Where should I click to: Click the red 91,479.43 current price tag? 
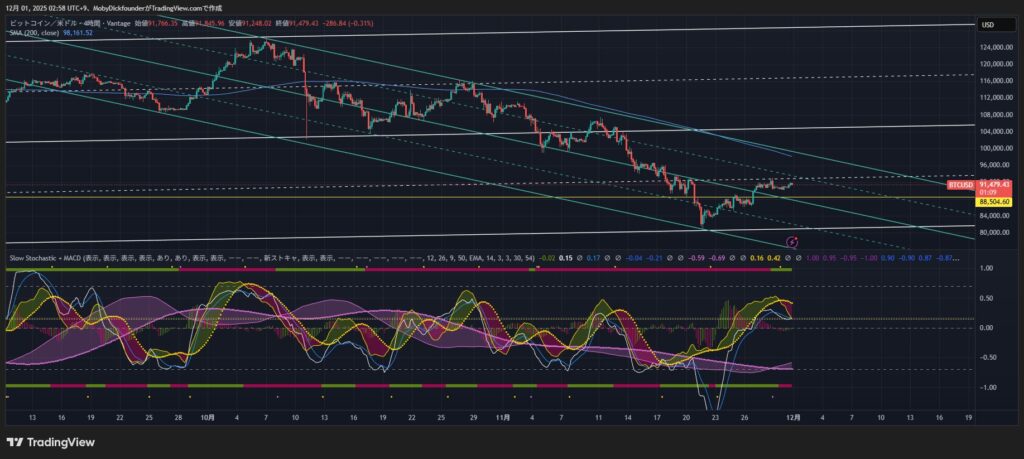(x=996, y=185)
